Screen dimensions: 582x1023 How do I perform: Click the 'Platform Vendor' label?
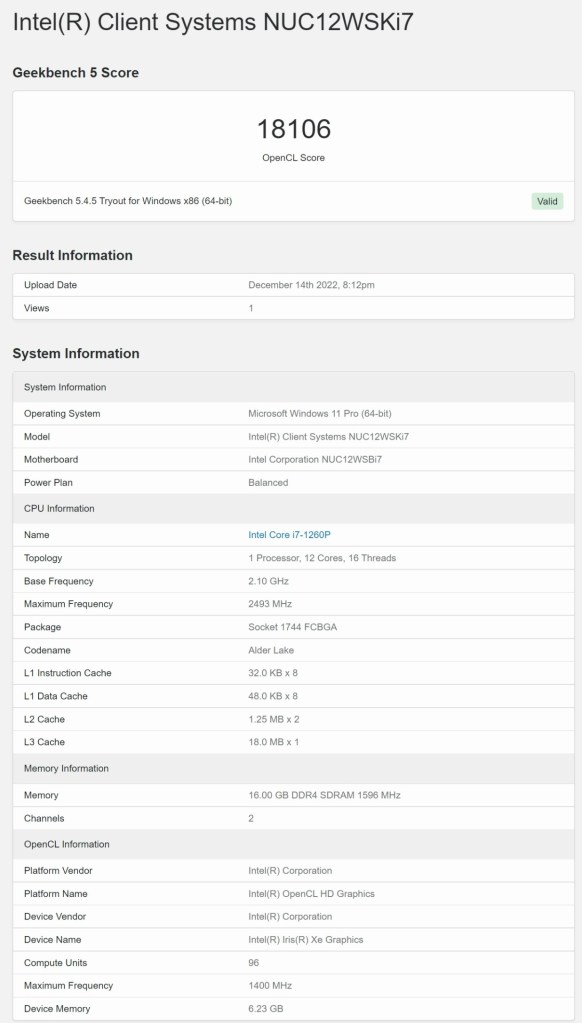(58, 871)
